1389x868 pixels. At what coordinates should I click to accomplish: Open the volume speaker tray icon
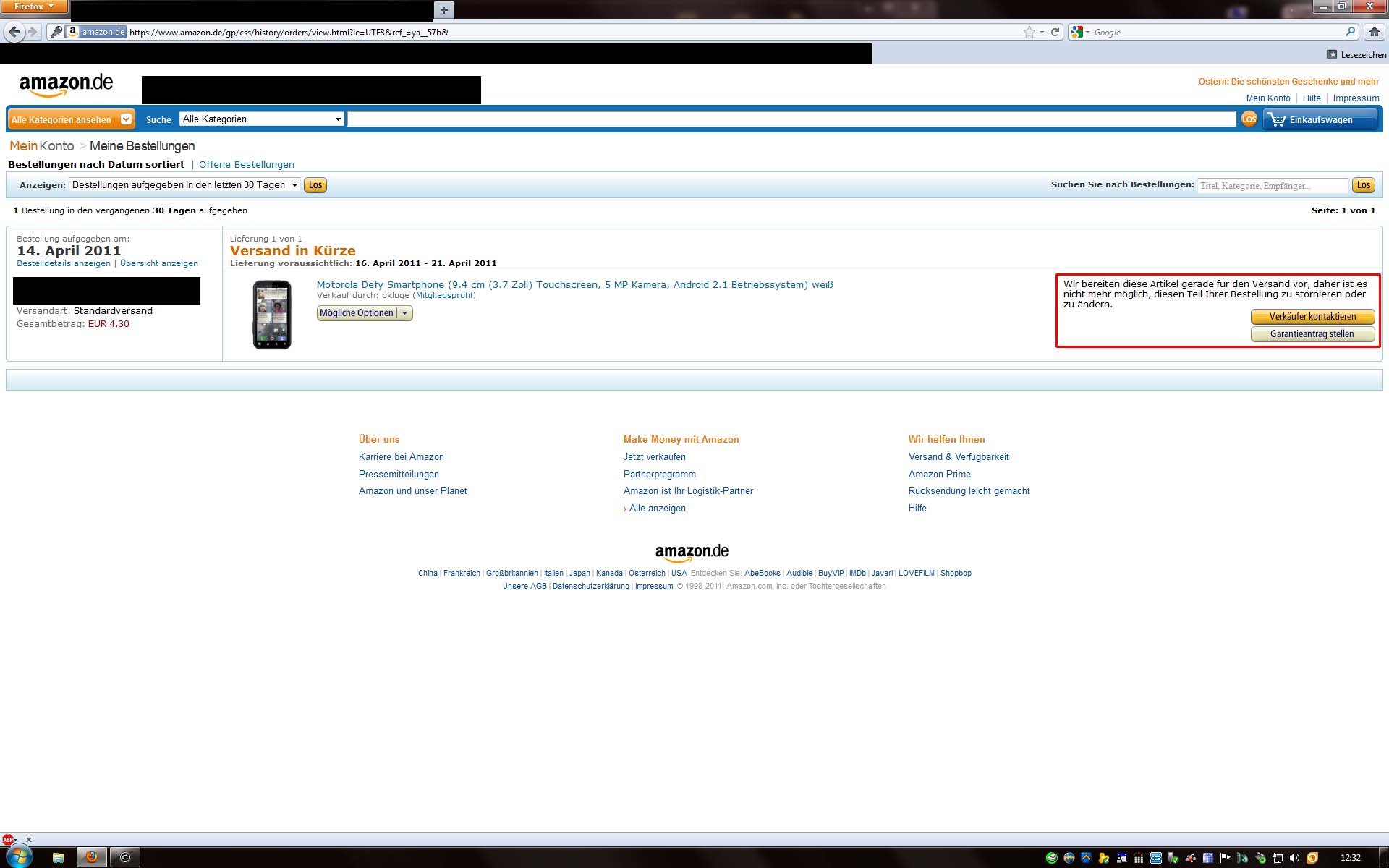[1294, 858]
